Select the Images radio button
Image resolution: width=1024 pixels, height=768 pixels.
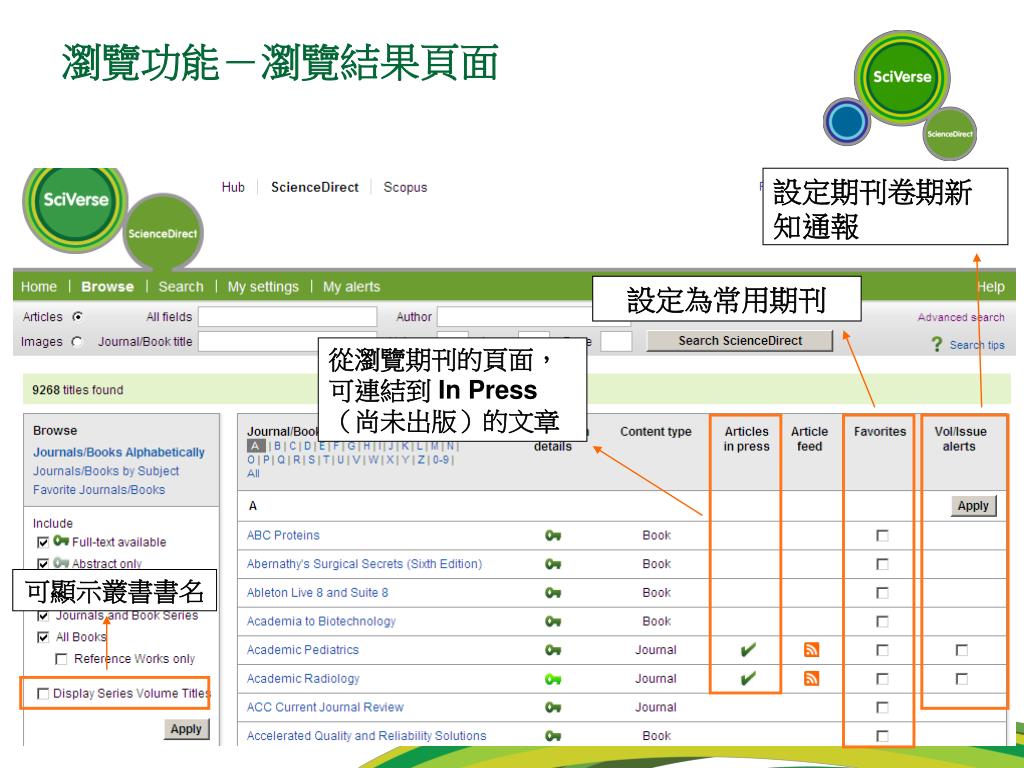(x=77, y=342)
